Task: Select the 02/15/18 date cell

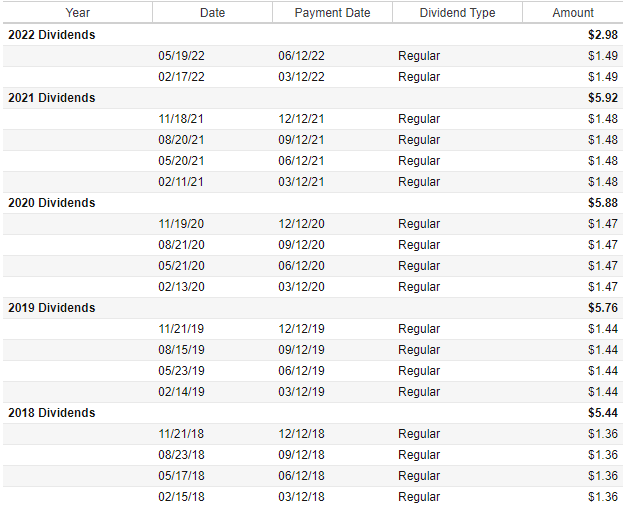Action: coord(181,497)
